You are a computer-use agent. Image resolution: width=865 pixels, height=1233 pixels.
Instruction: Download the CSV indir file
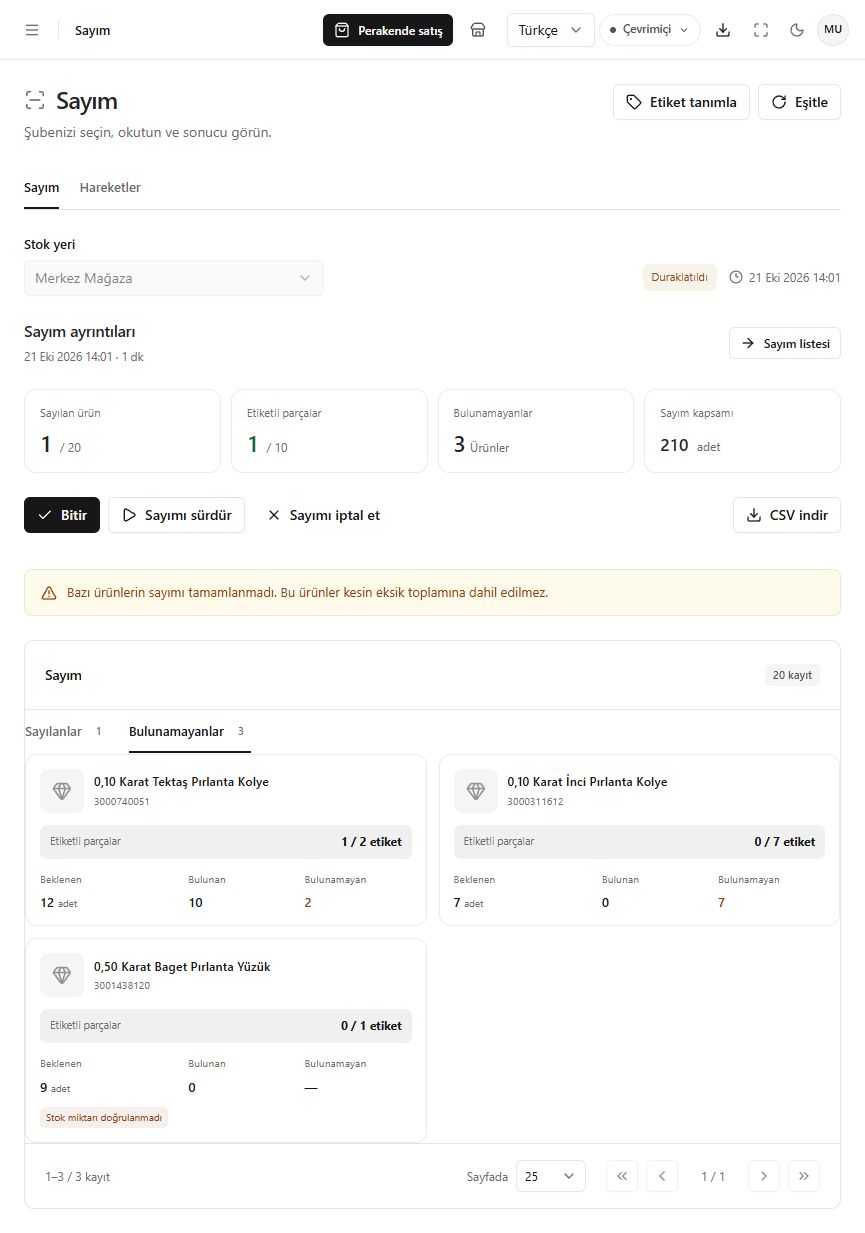[x=787, y=515]
